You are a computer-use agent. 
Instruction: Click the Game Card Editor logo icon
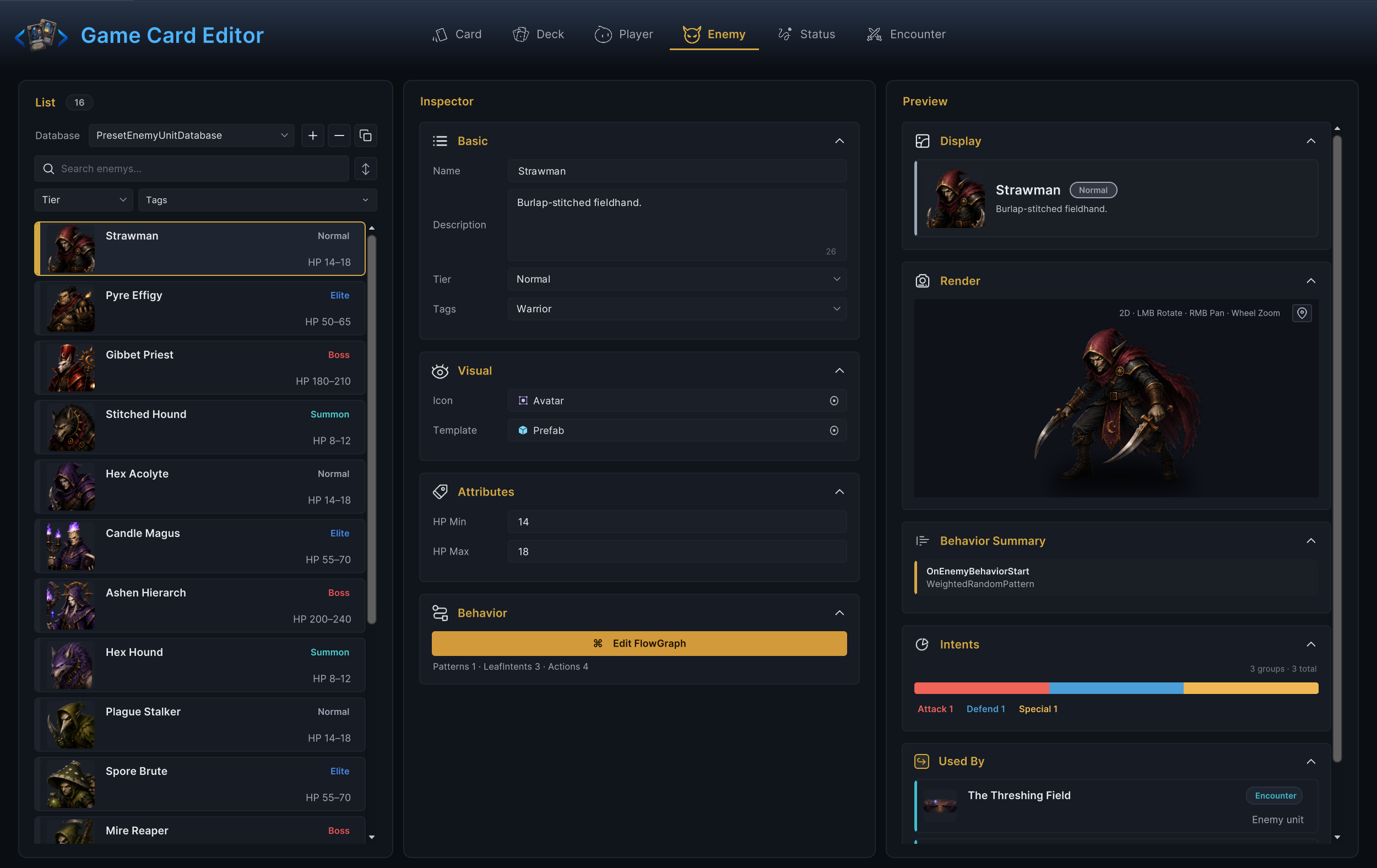point(41,35)
